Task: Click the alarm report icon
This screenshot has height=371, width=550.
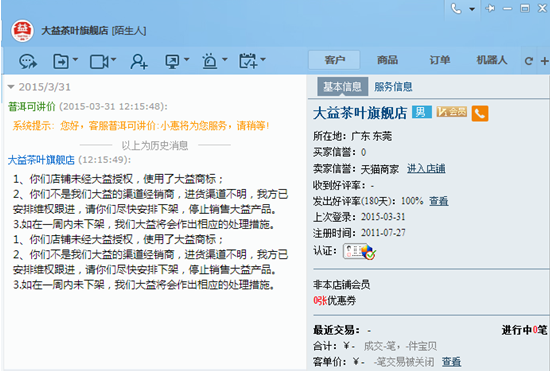Action: (x=210, y=61)
